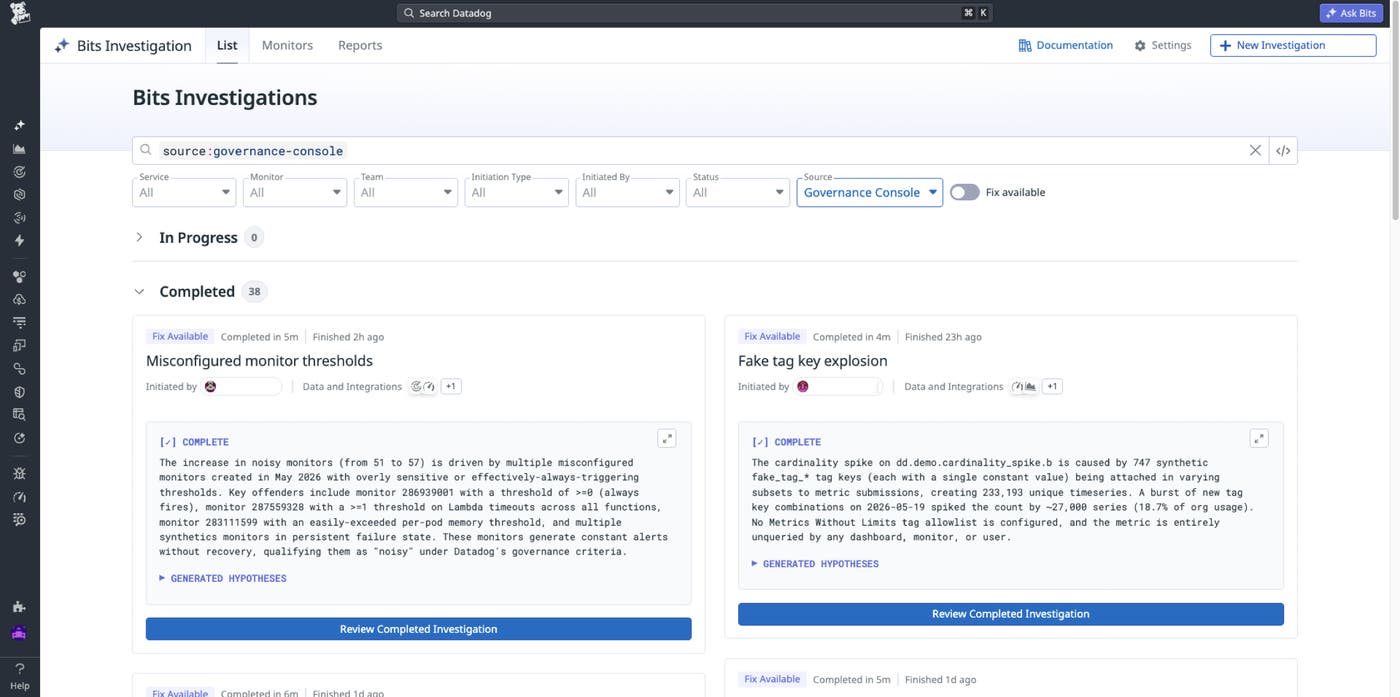Open the lightning bolt icon in sidebar
Image resolution: width=1400 pixels, height=697 pixels.
point(19,240)
